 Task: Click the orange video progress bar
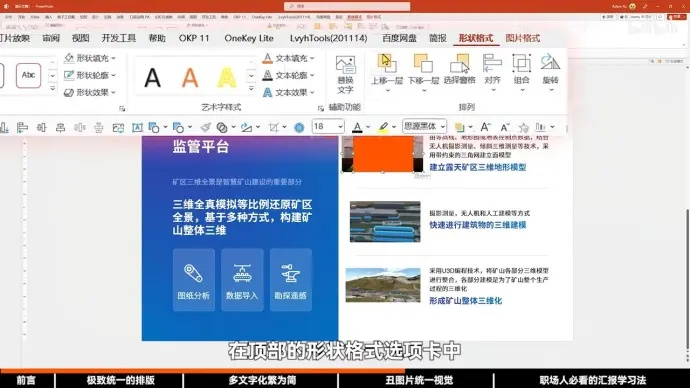202,371
